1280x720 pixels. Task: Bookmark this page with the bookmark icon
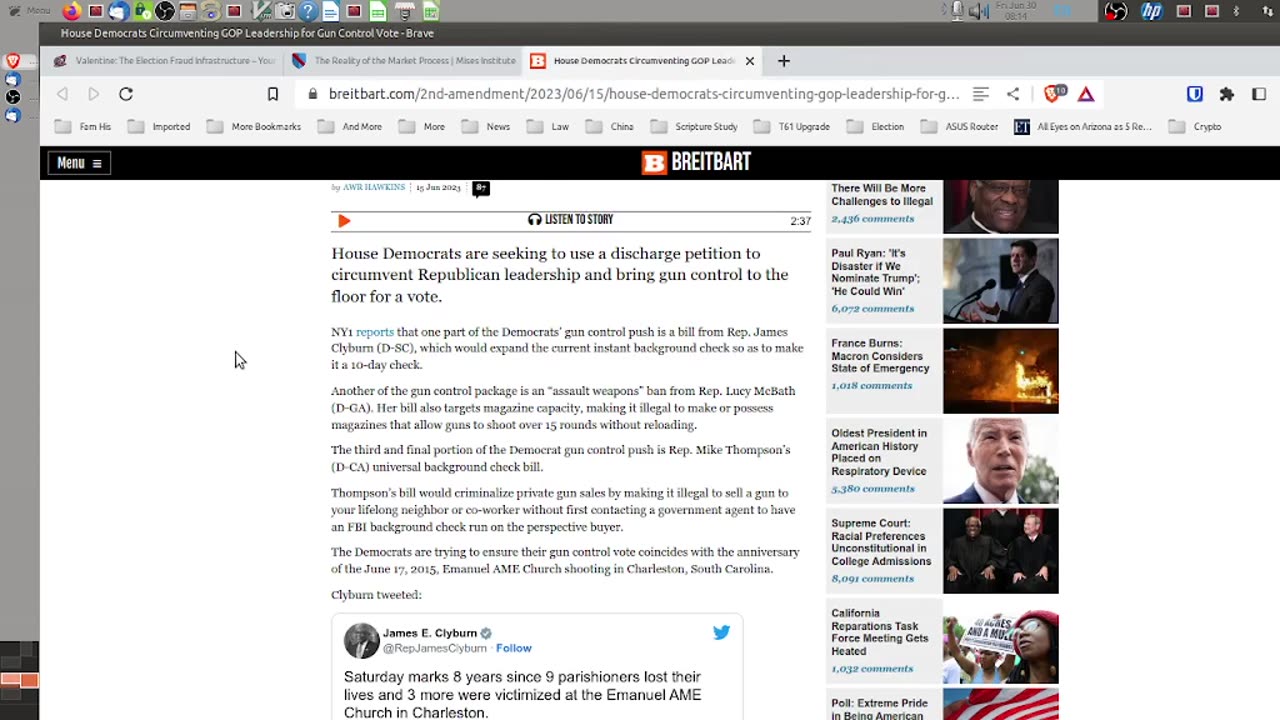273,94
